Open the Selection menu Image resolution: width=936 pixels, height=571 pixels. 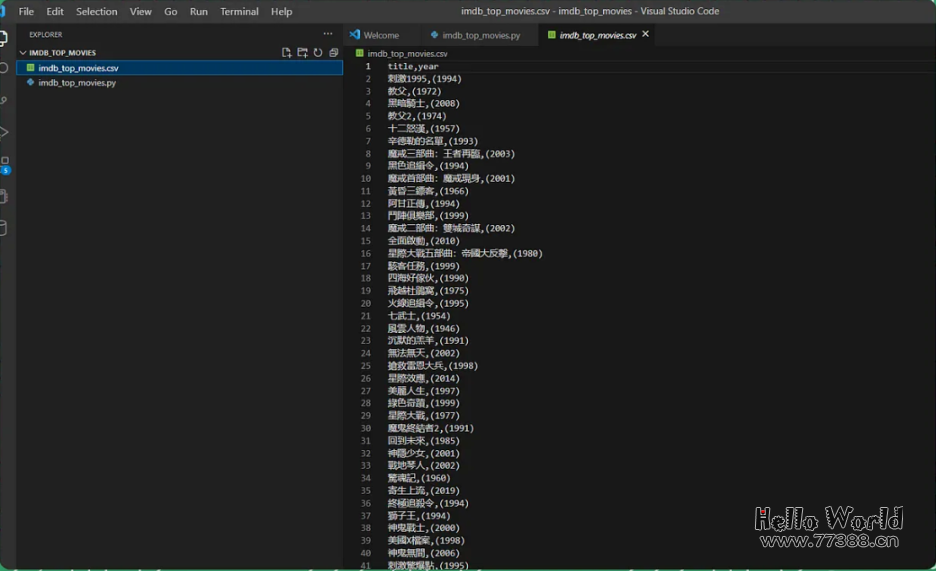point(96,11)
